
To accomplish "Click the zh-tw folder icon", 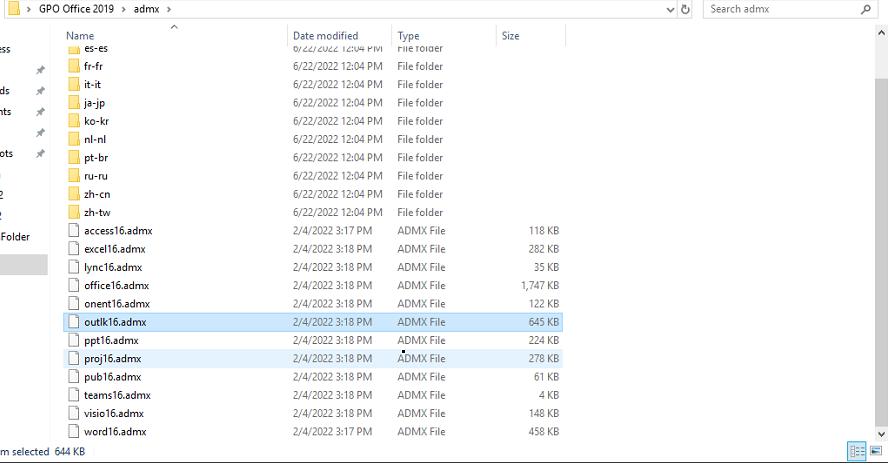I will click(x=74, y=212).
